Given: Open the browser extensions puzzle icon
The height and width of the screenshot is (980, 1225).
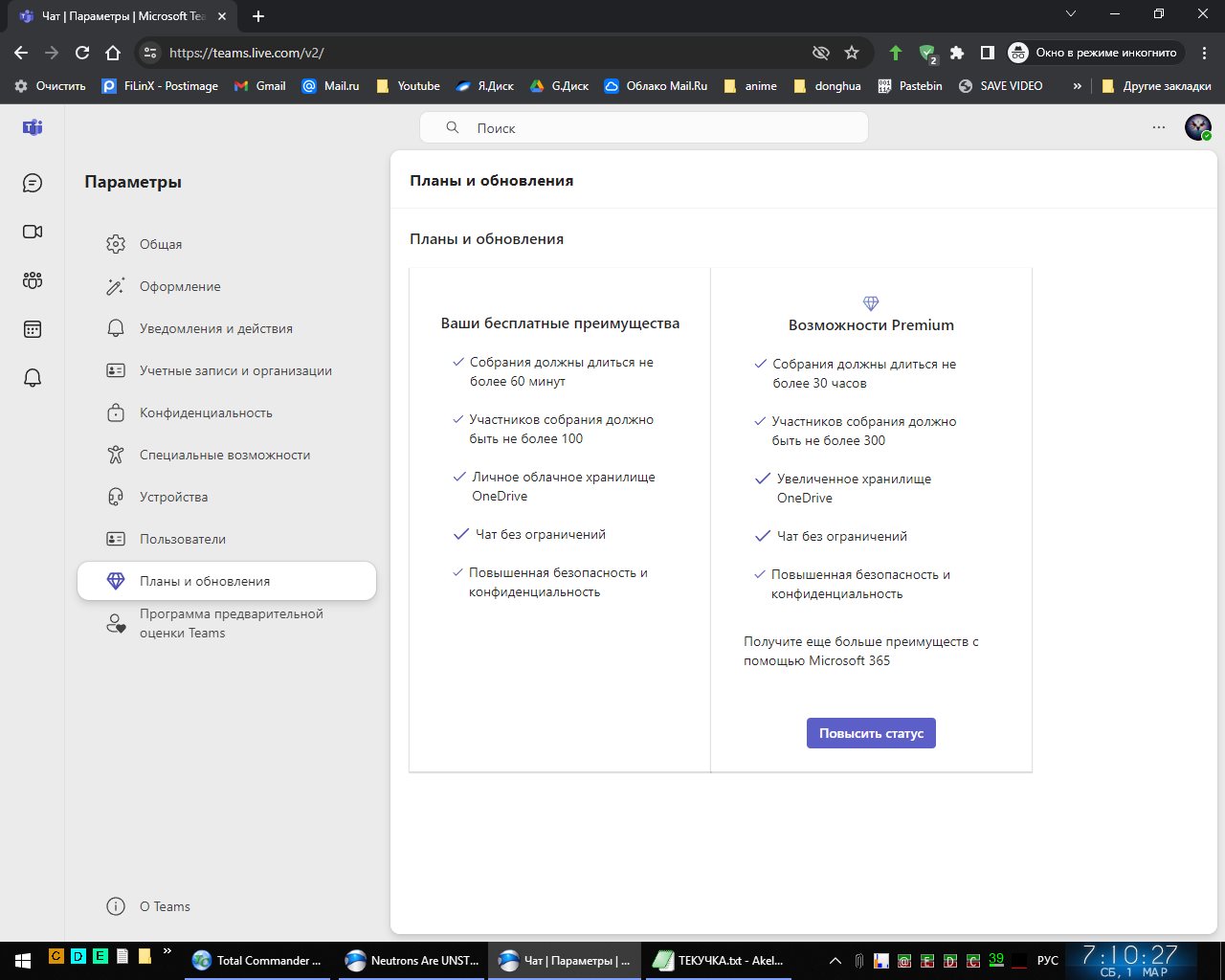Looking at the screenshot, I should (956, 53).
